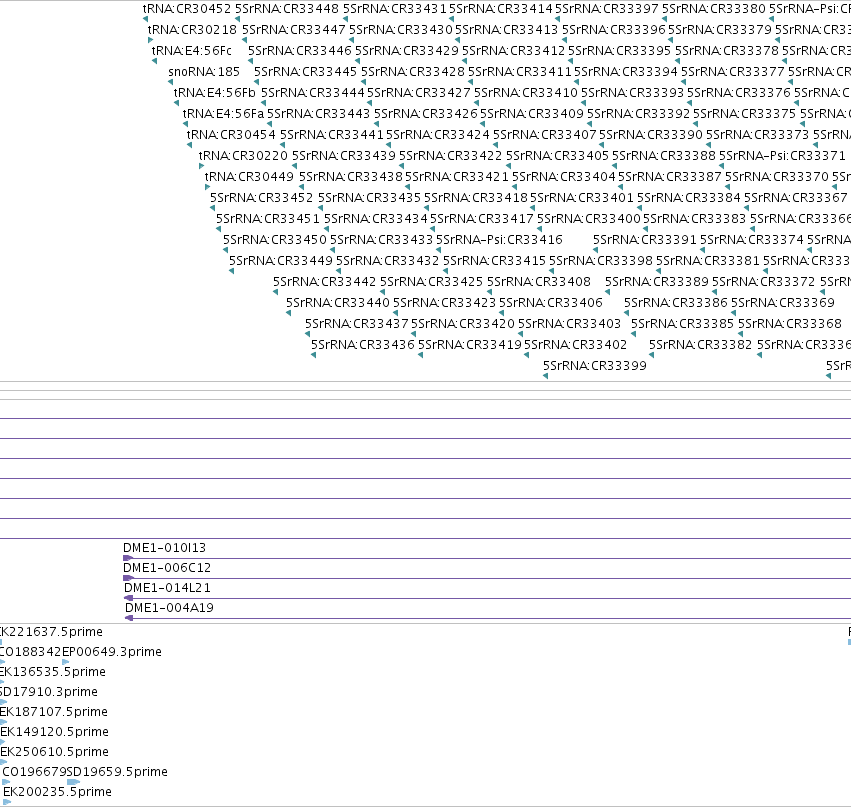Screen dimensions: 851x807
Task: Click the EK149120.5prime label
Action: tap(54, 732)
